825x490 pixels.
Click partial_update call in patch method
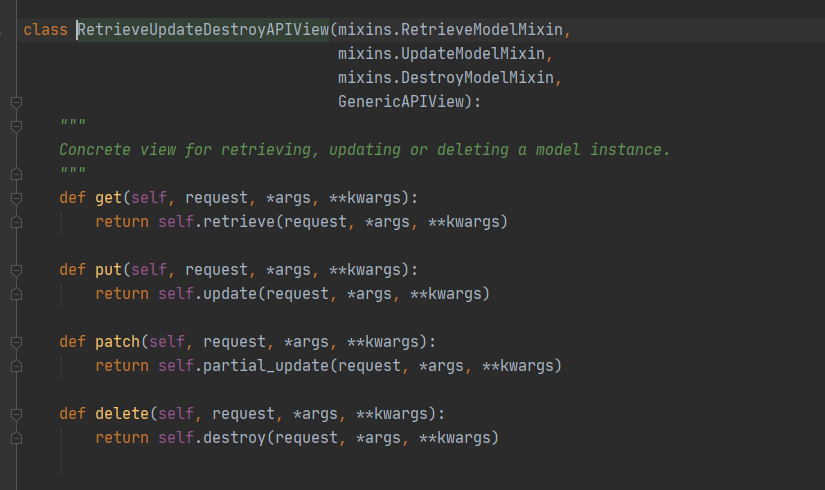pyautogui.click(x=266, y=366)
